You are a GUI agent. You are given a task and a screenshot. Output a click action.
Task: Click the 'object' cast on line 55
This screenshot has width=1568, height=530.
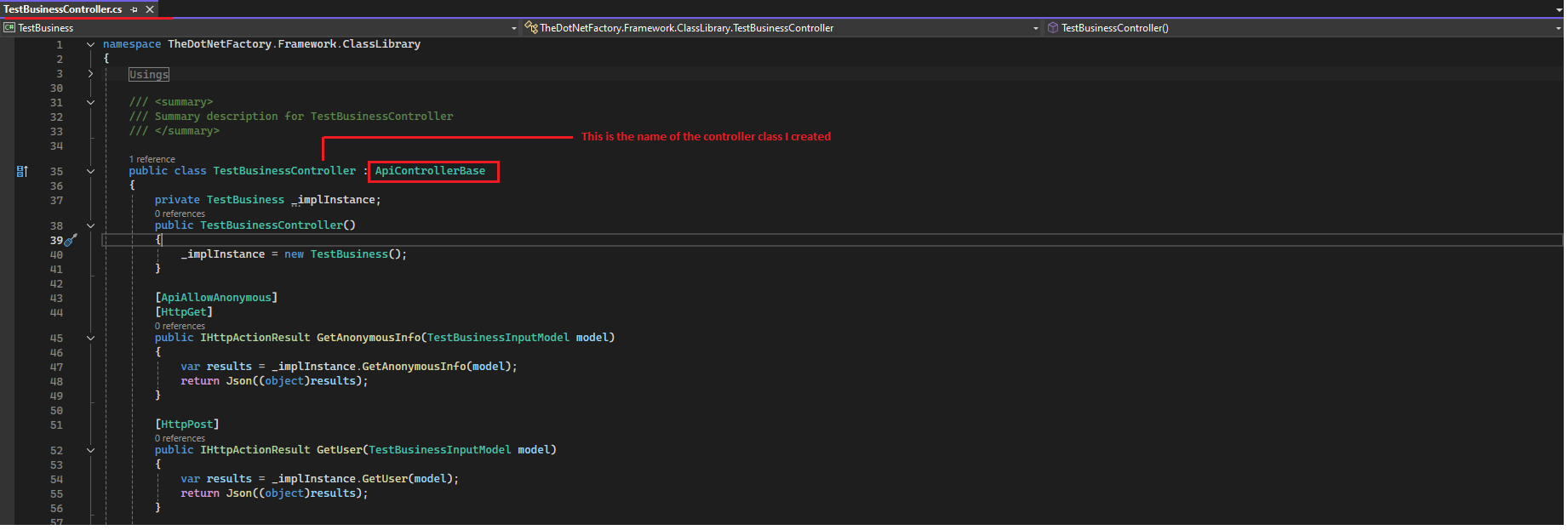tap(284, 493)
